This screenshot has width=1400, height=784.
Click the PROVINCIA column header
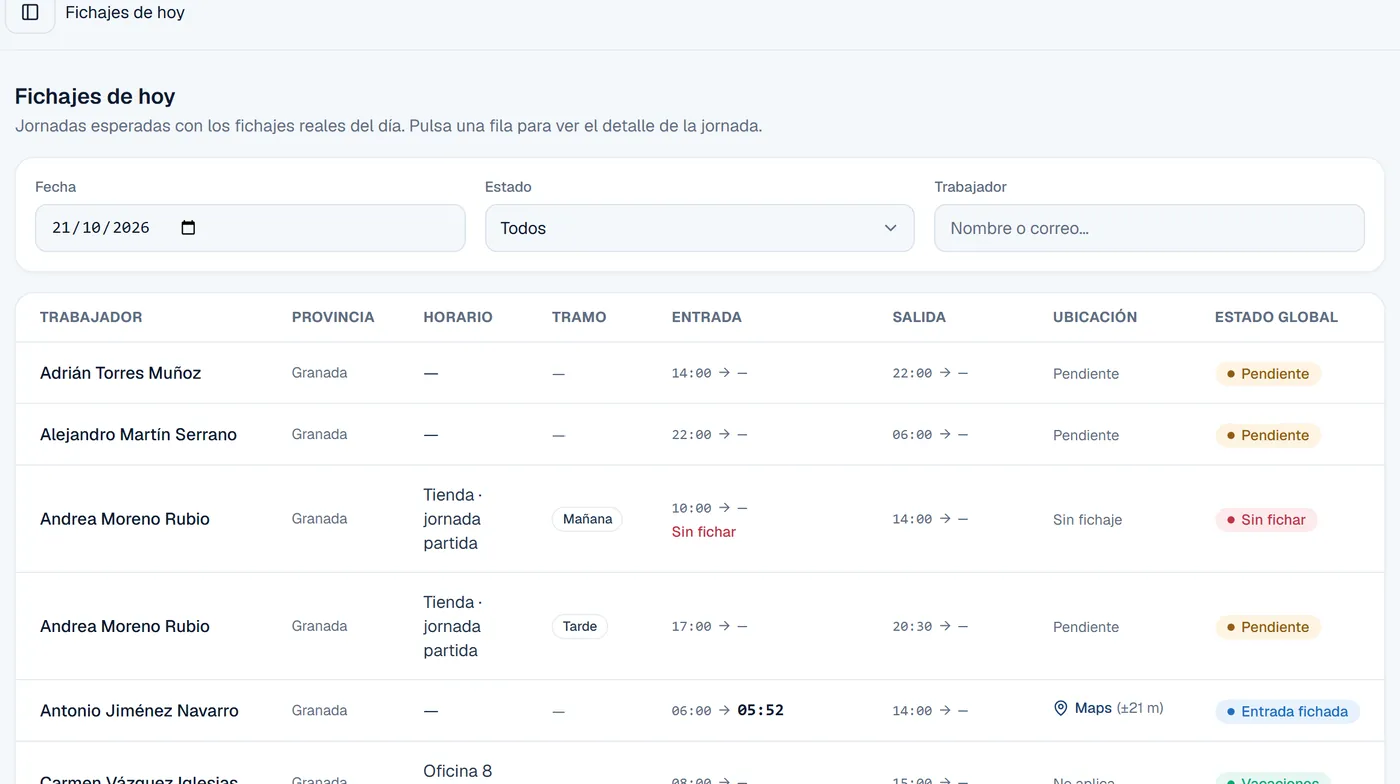pos(333,317)
